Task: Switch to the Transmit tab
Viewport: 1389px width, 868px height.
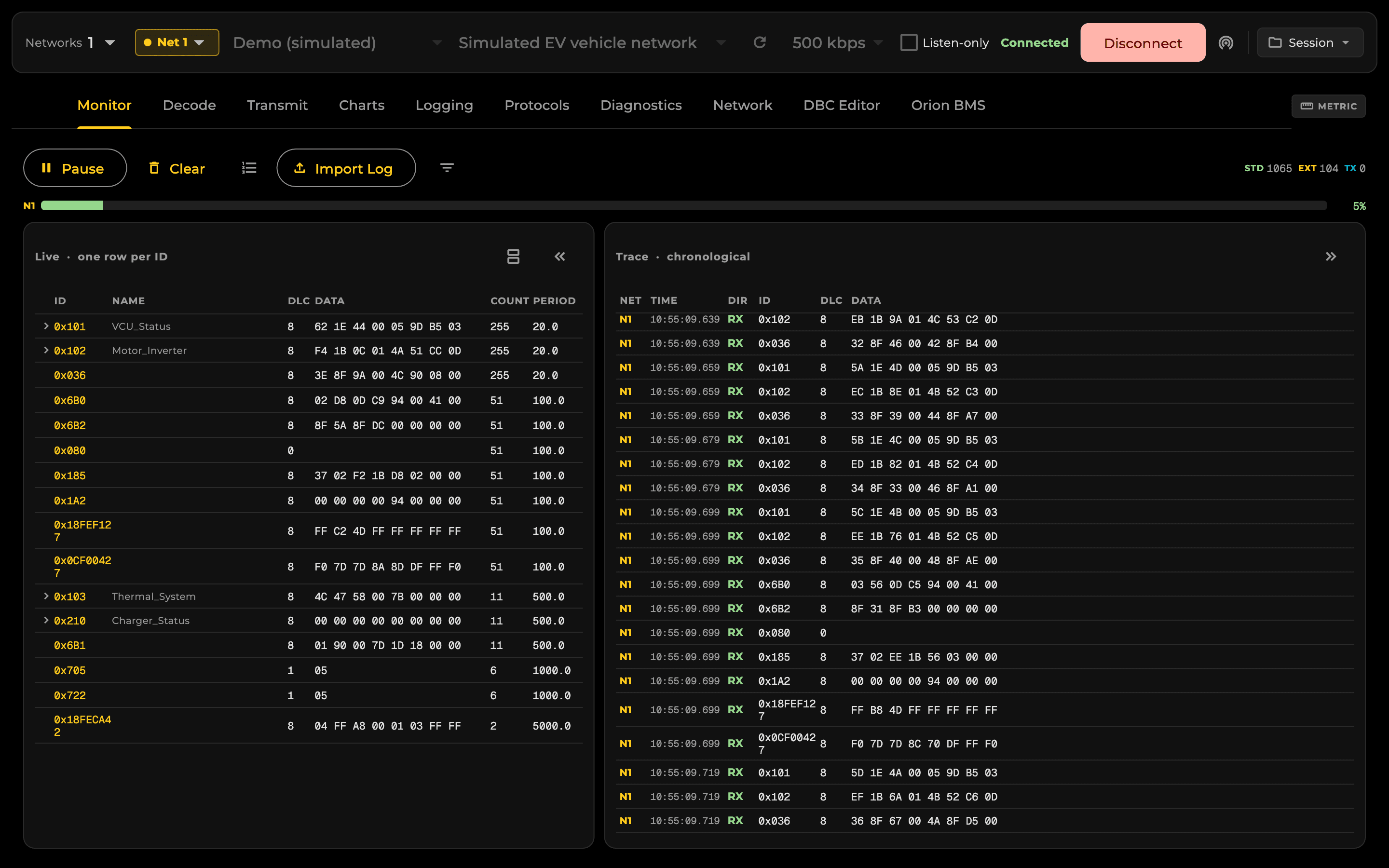Action: pyautogui.click(x=277, y=106)
